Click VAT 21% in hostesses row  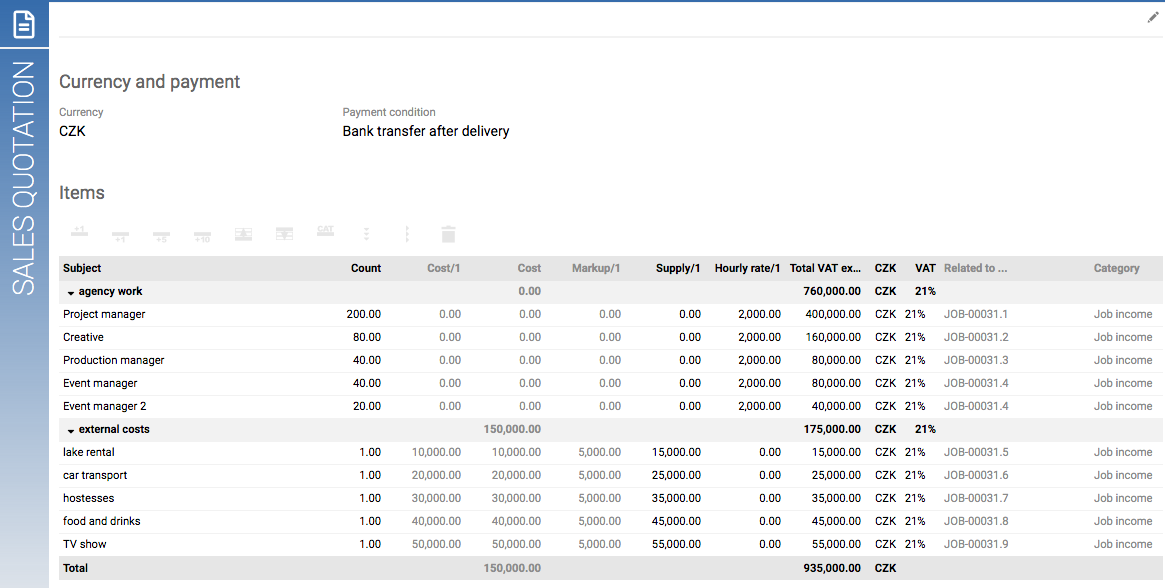(915, 499)
